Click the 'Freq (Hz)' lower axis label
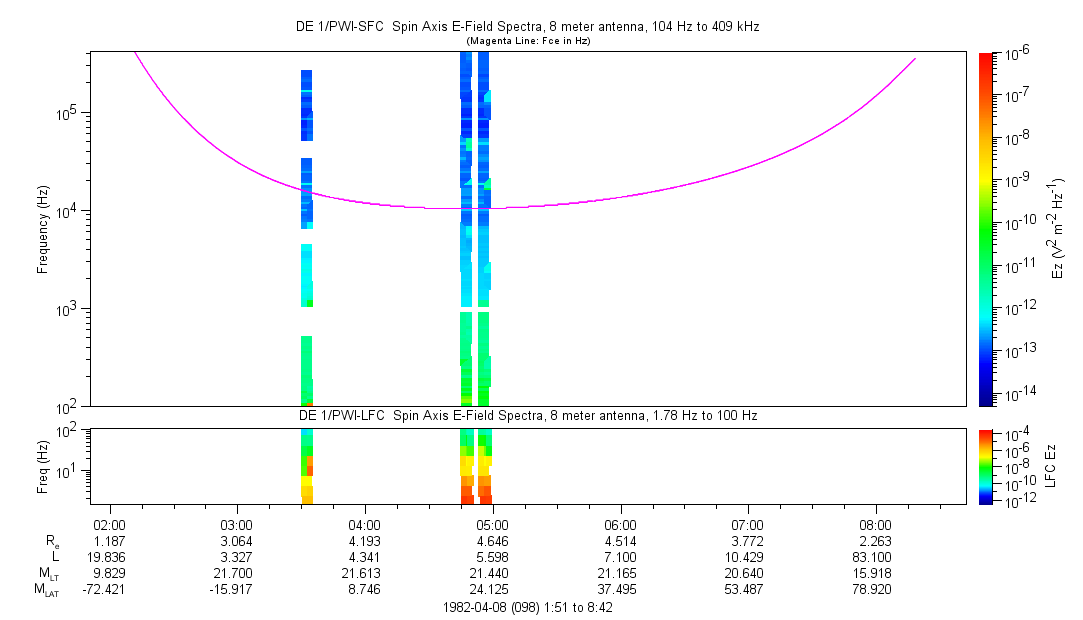Image resolution: width=1083 pixels, height=620 pixels. point(43,467)
